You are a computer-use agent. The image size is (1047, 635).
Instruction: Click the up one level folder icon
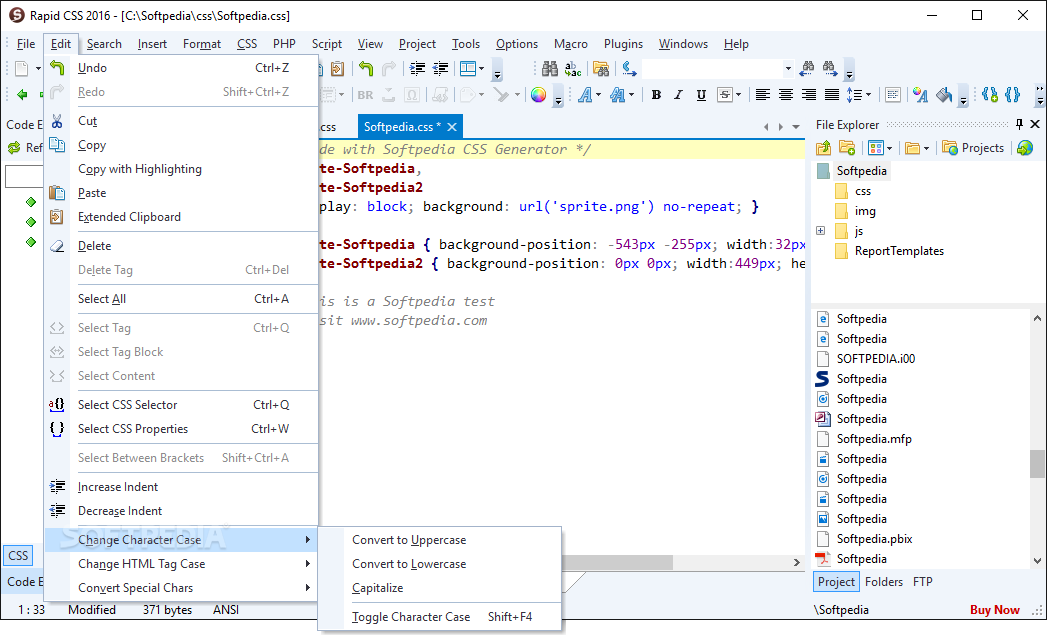(x=823, y=148)
